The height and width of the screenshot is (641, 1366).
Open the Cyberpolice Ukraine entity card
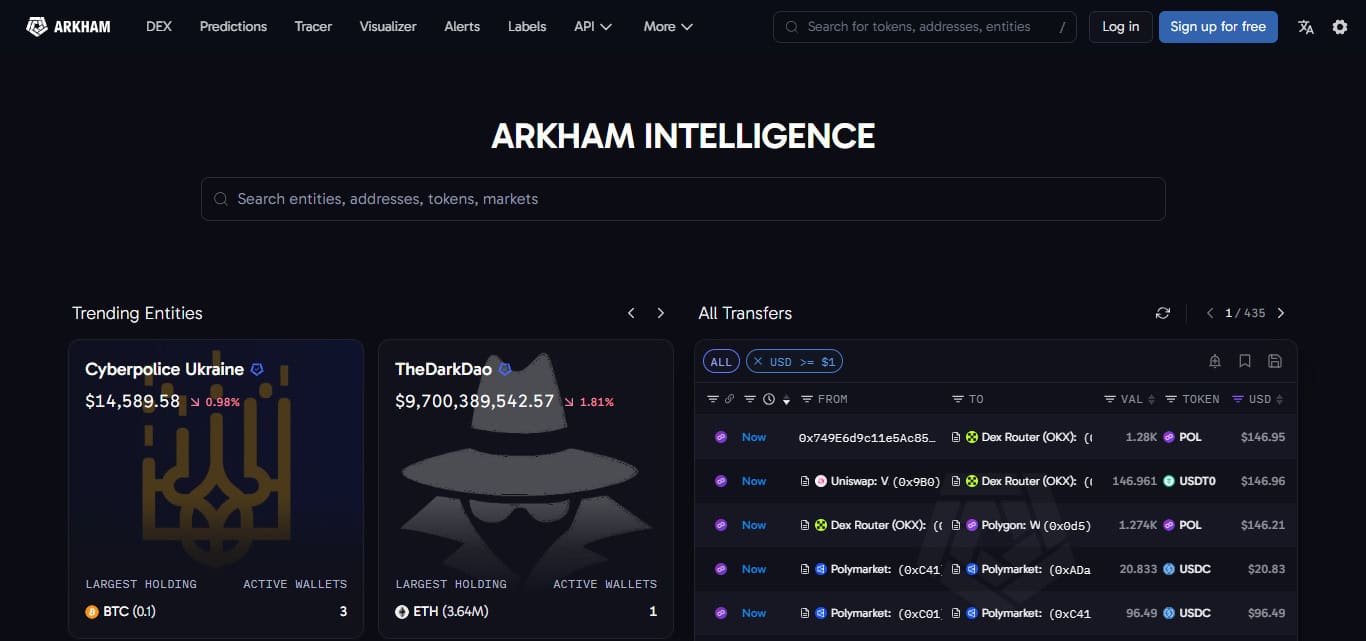pyautogui.click(x=216, y=488)
